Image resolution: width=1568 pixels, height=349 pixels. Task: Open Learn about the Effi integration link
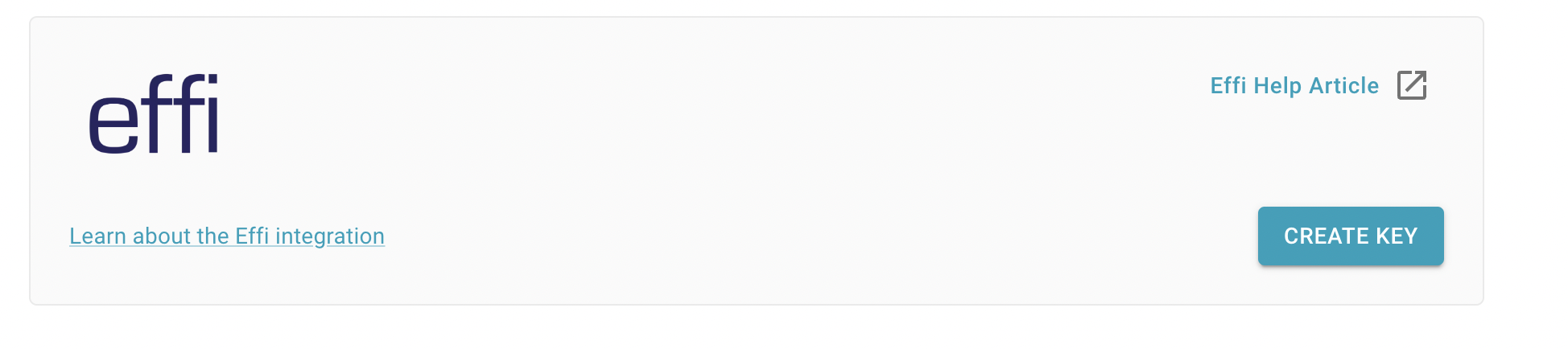pos(227,236)
